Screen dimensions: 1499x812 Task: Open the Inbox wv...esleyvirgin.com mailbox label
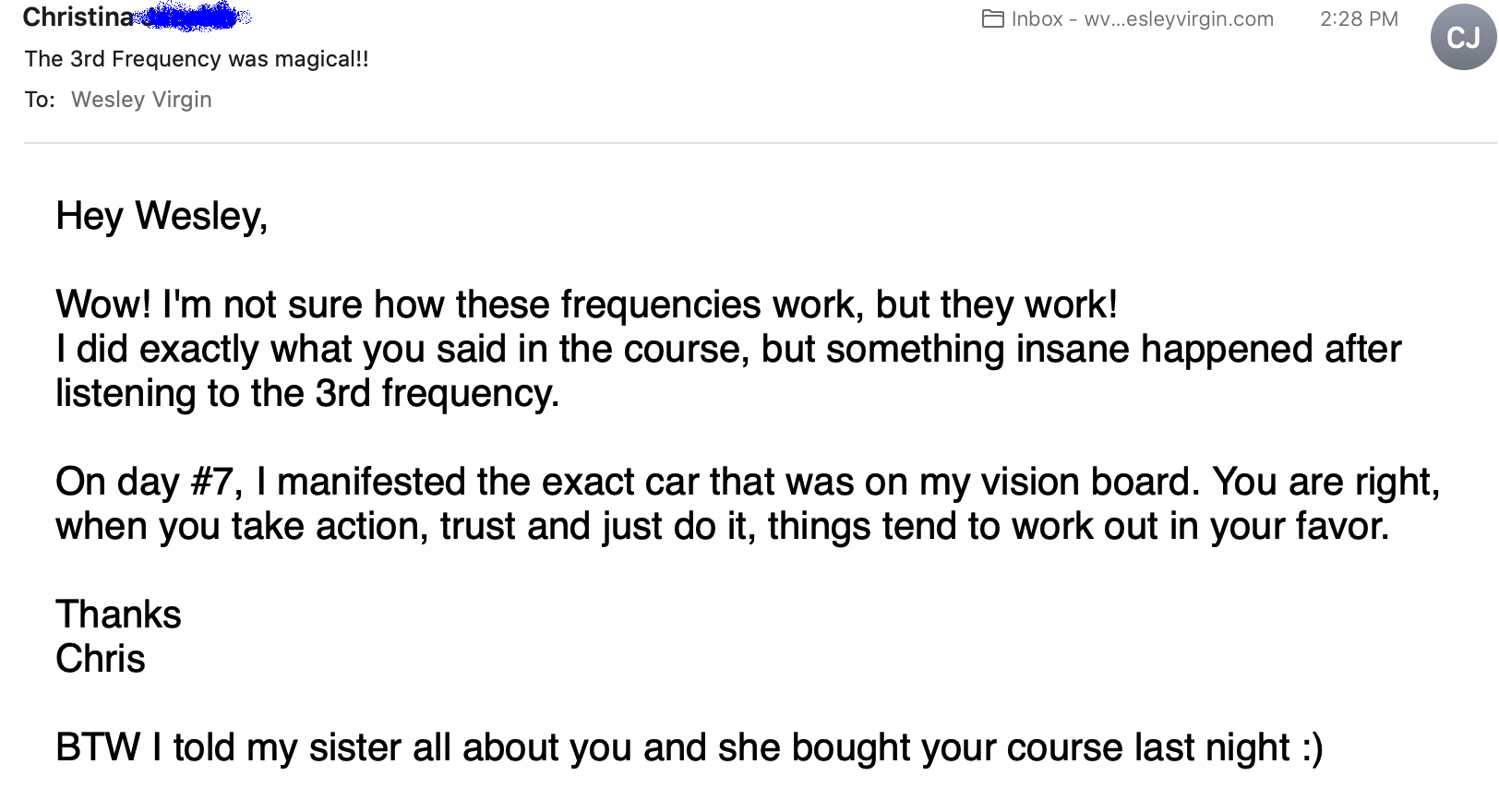coord(1142,19)
